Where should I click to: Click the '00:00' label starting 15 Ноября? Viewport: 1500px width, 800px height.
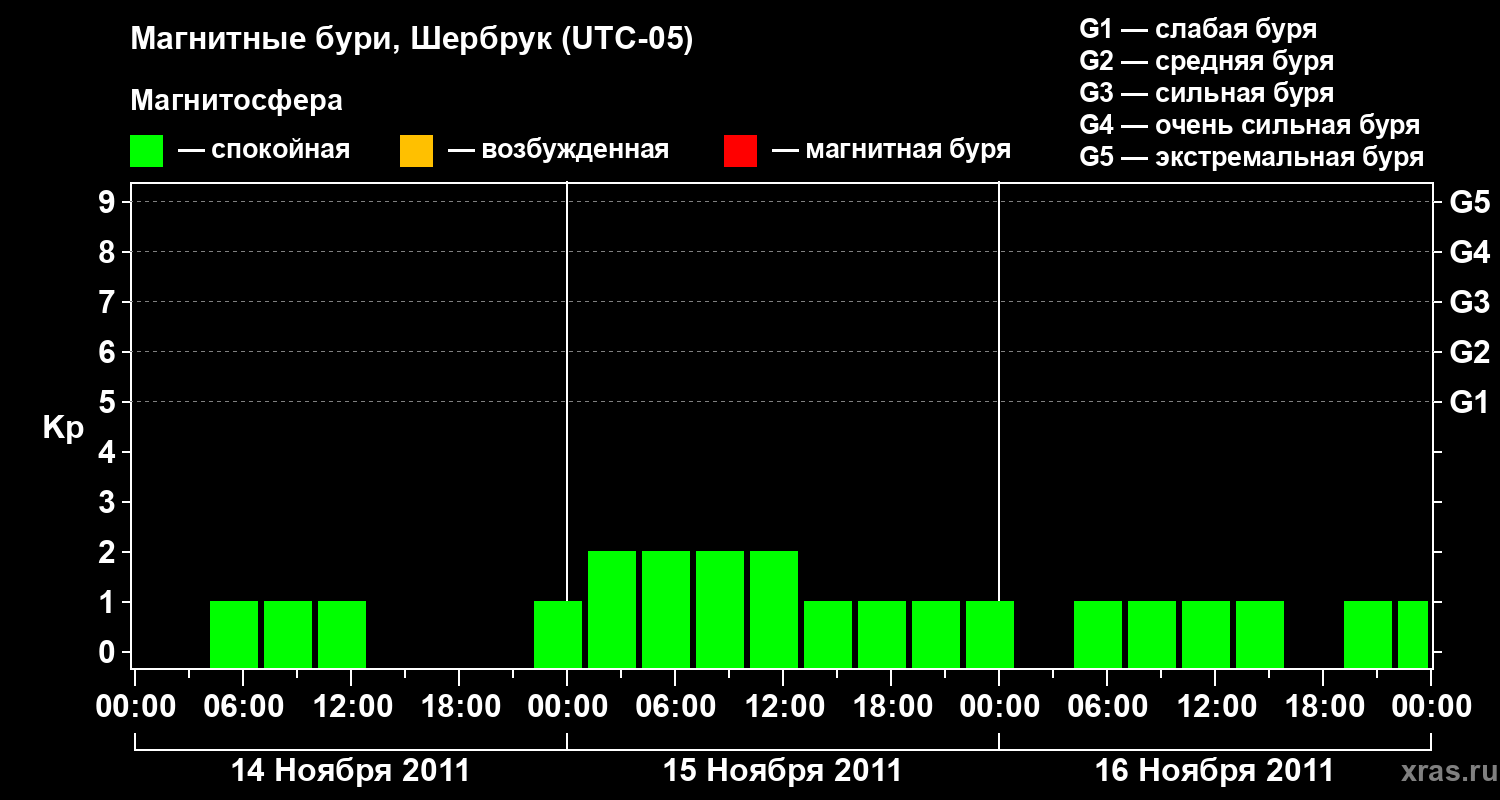[567, 707]
